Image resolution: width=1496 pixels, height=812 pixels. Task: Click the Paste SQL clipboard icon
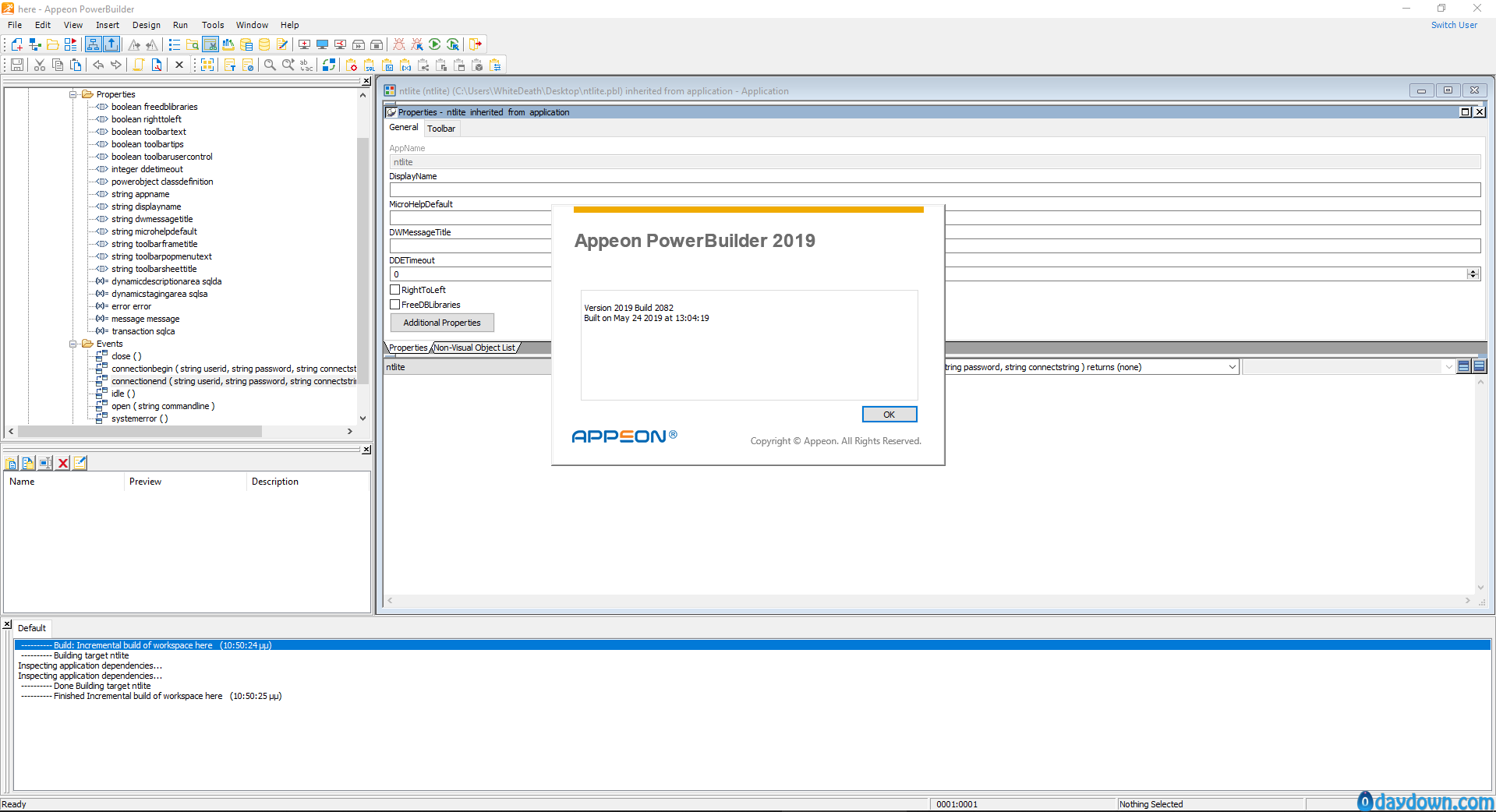(370, 65)
